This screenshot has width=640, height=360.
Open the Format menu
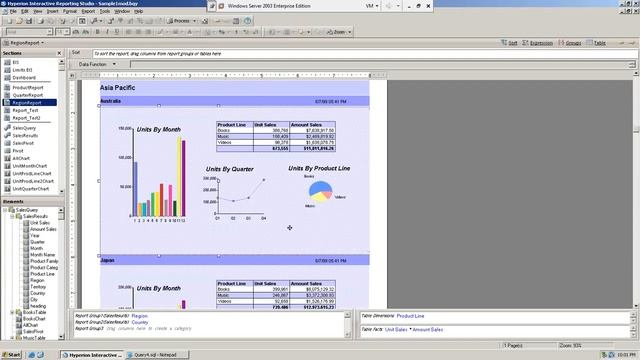pyautogui.click(x=70, y=11)
